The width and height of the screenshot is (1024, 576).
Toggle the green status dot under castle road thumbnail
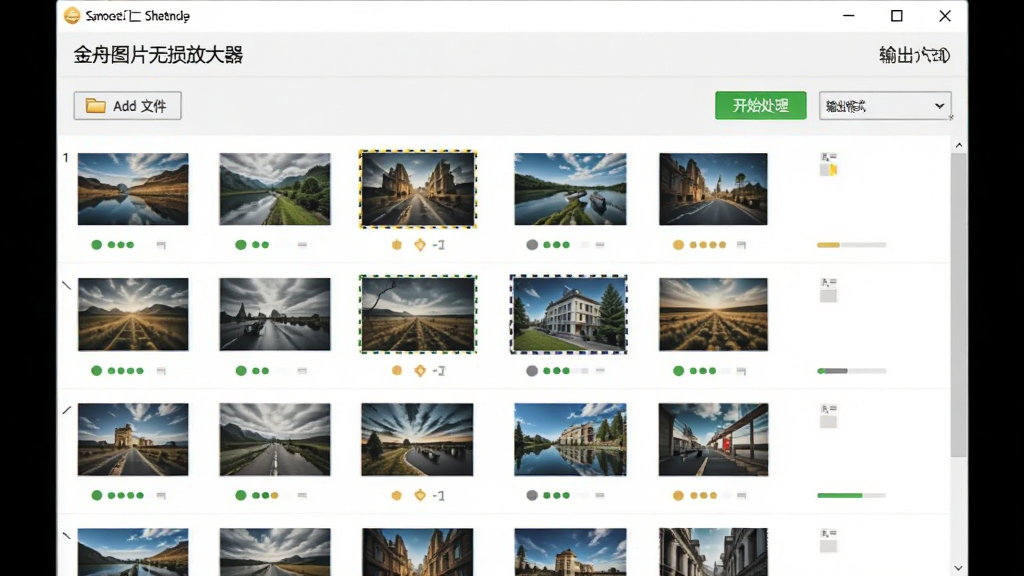(x=97, y=496)
